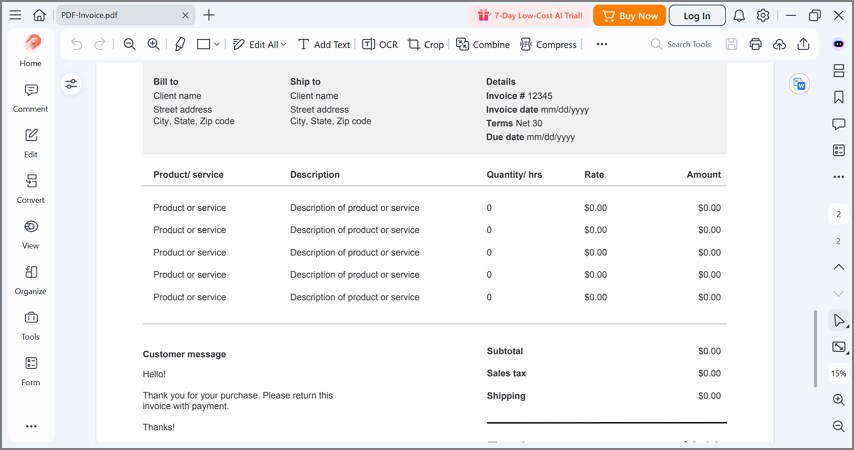
Task: Click the Terms Net 30 text
Action: pos(514,123)
